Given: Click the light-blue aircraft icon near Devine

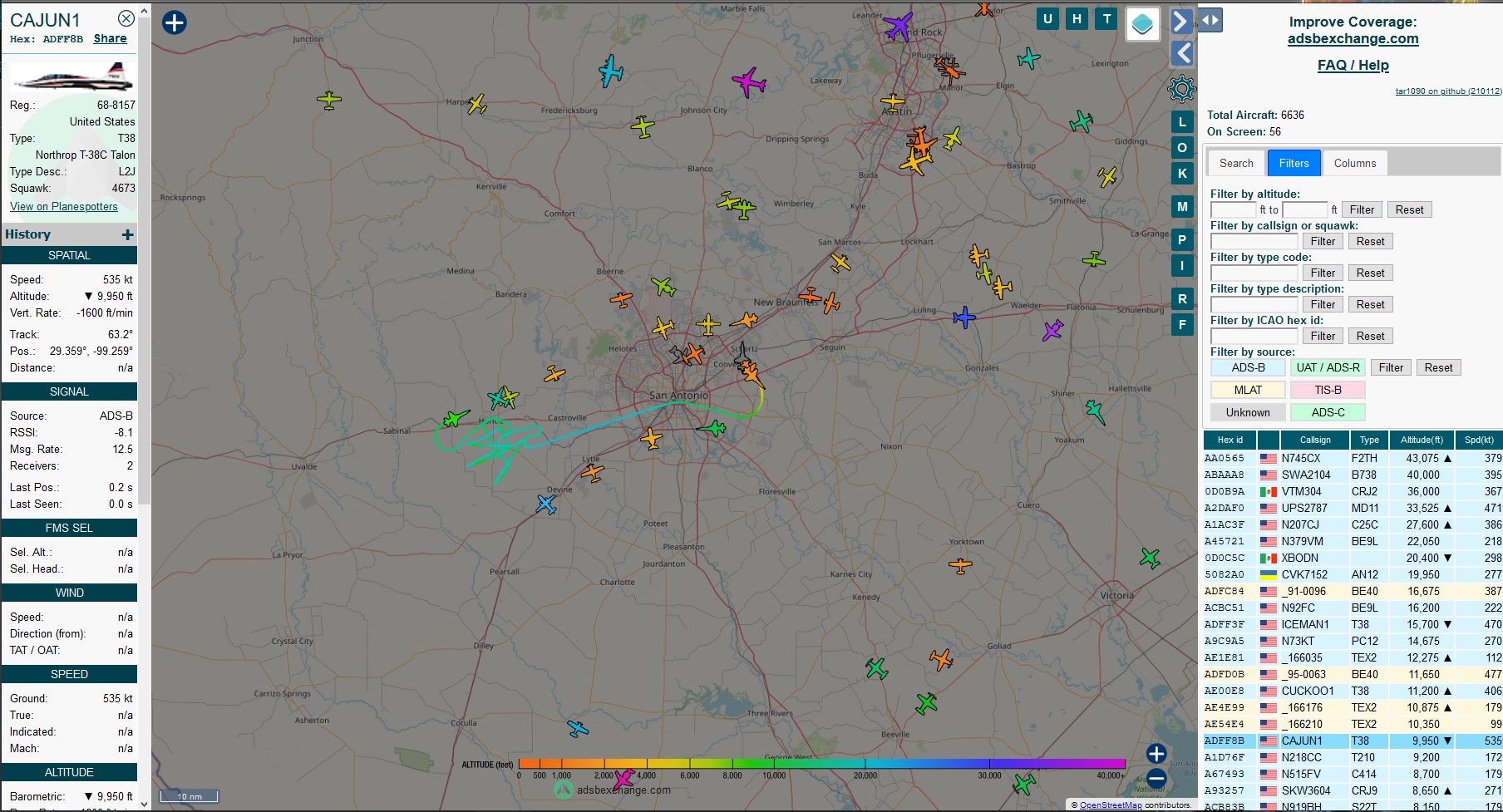Looking at the screenshot, I should pos(546,504).
